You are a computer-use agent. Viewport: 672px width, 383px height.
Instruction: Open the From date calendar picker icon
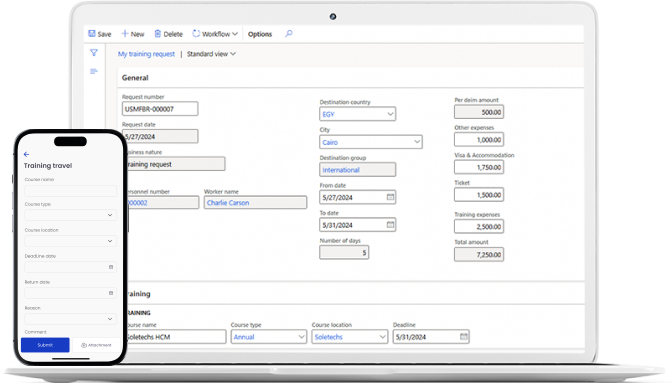click(390, 197)
